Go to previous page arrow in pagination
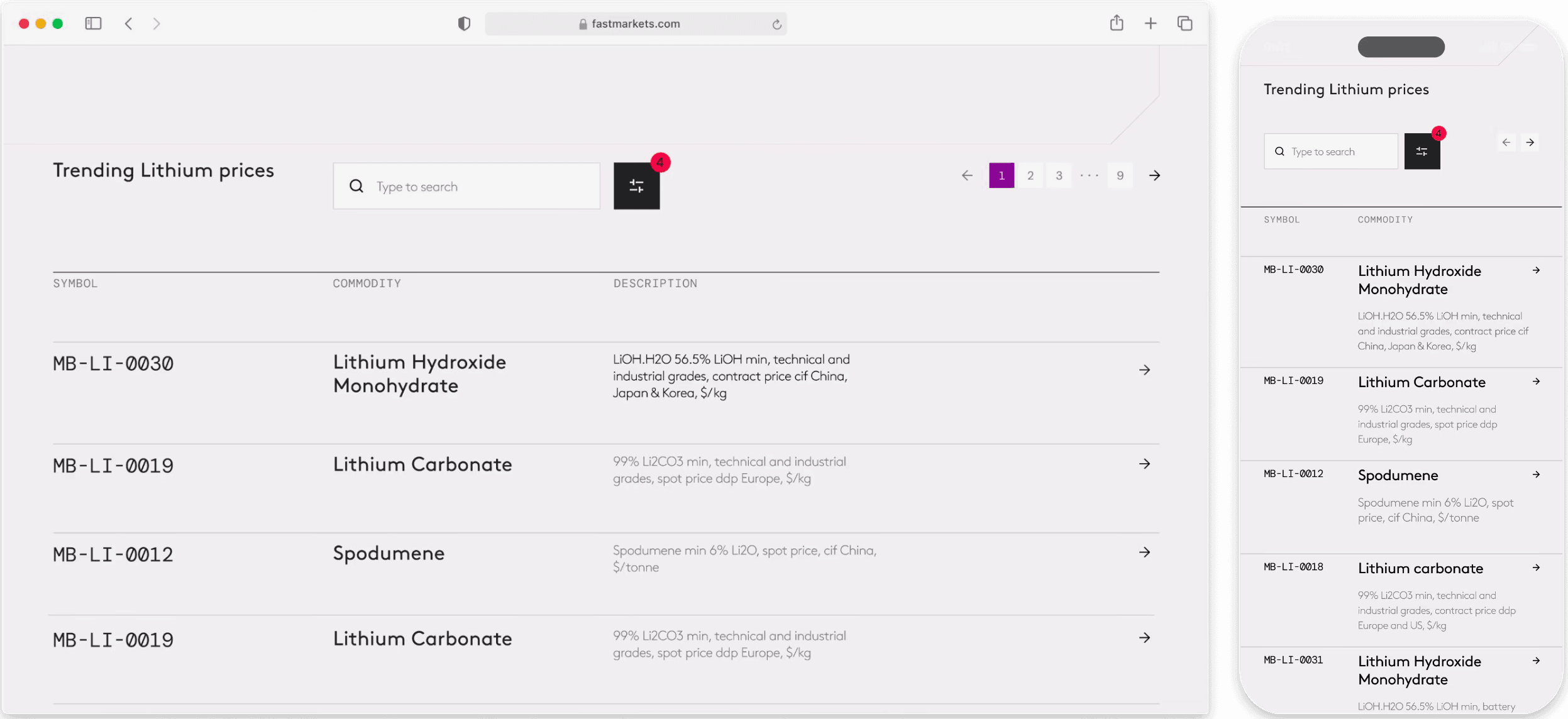Image resolution: width=1568 pixels, height=719 pixels. pos(967,175)
